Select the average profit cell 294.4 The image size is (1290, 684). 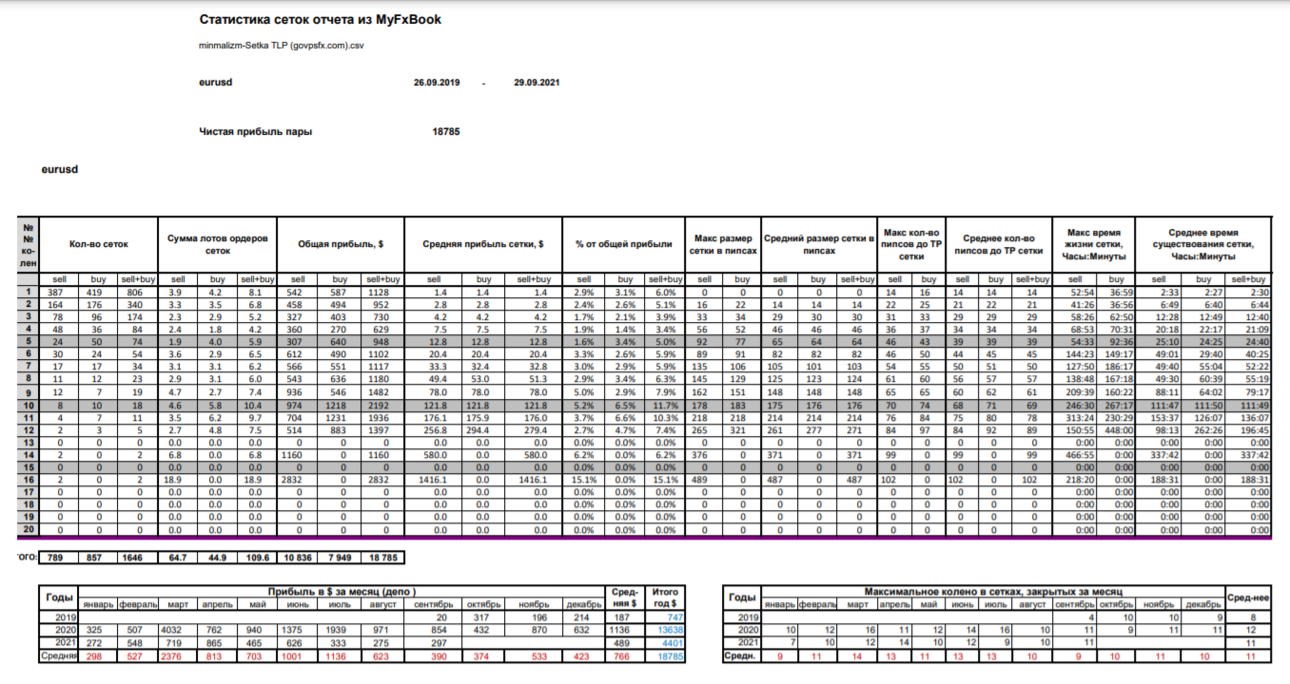click(x=482, y=432)
